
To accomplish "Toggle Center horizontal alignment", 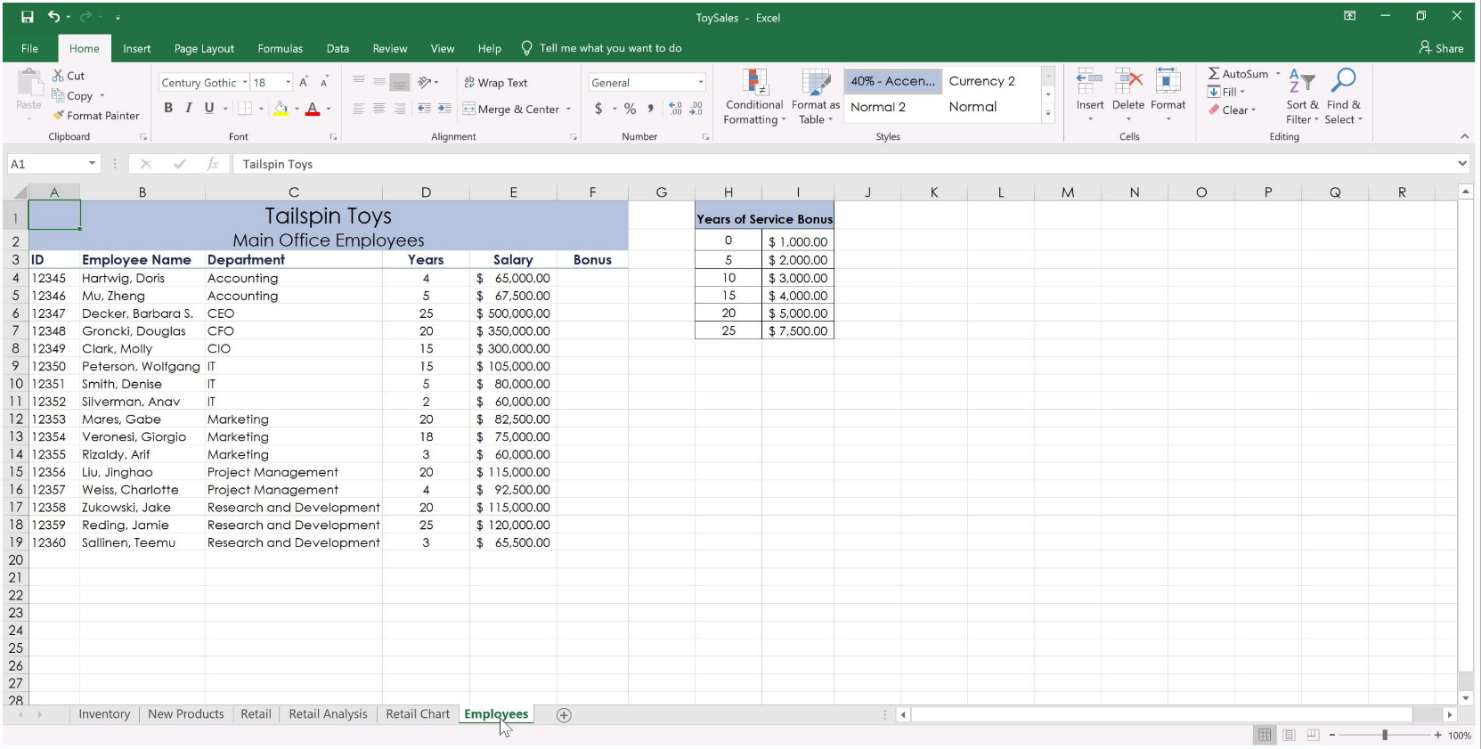I will point(379,109).
